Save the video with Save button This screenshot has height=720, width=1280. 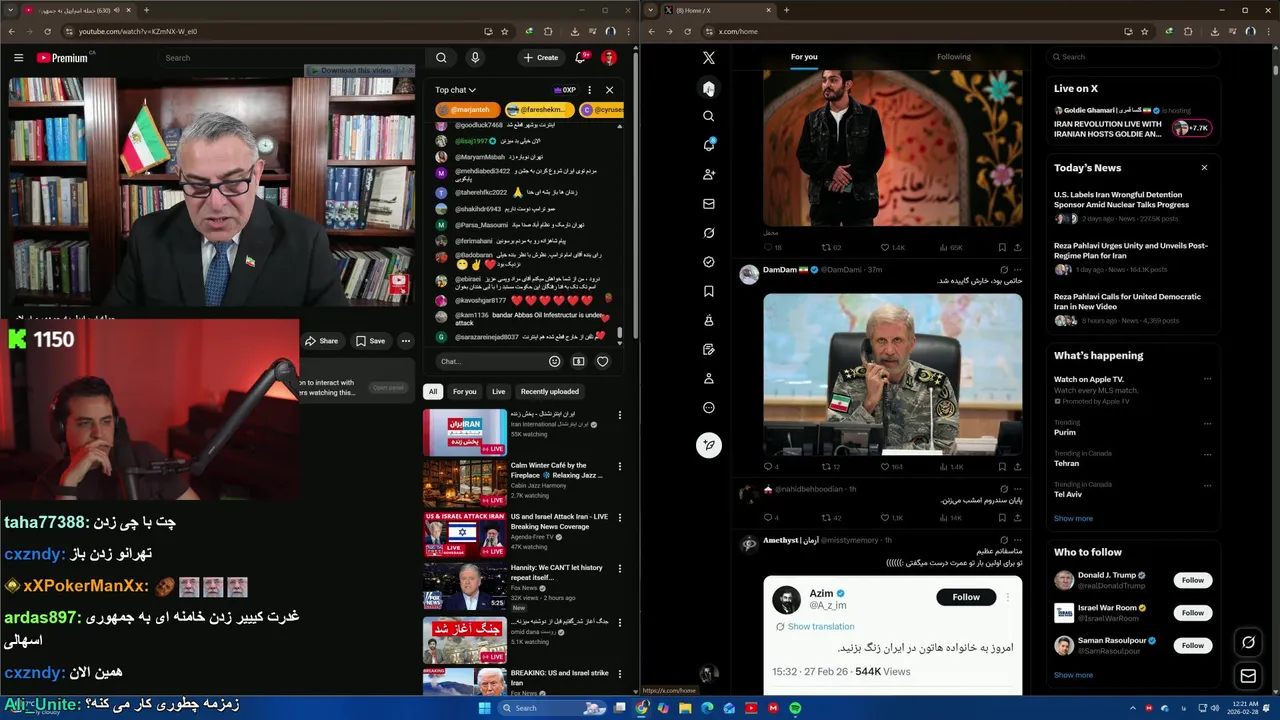370,341
